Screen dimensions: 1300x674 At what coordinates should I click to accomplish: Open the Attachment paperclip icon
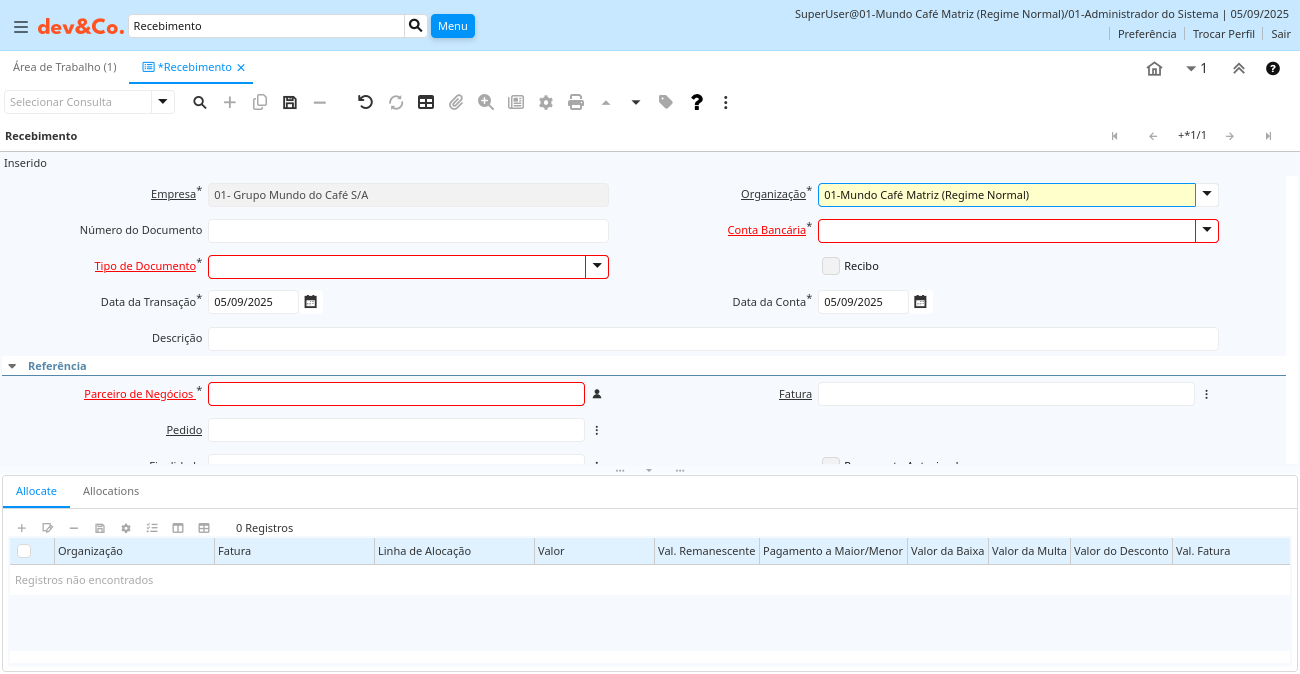pos(456,102)
